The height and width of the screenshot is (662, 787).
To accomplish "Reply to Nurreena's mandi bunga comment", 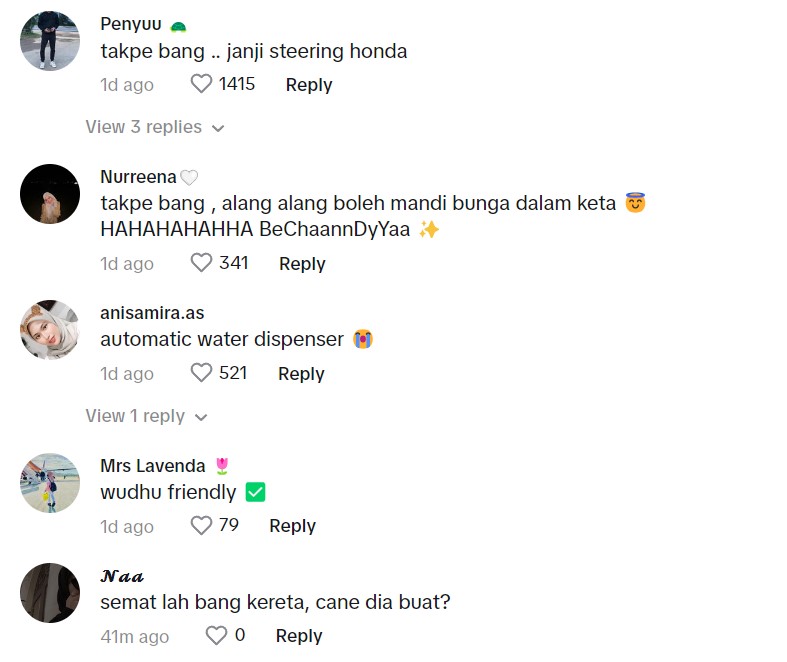I will (x=302, y=264).
